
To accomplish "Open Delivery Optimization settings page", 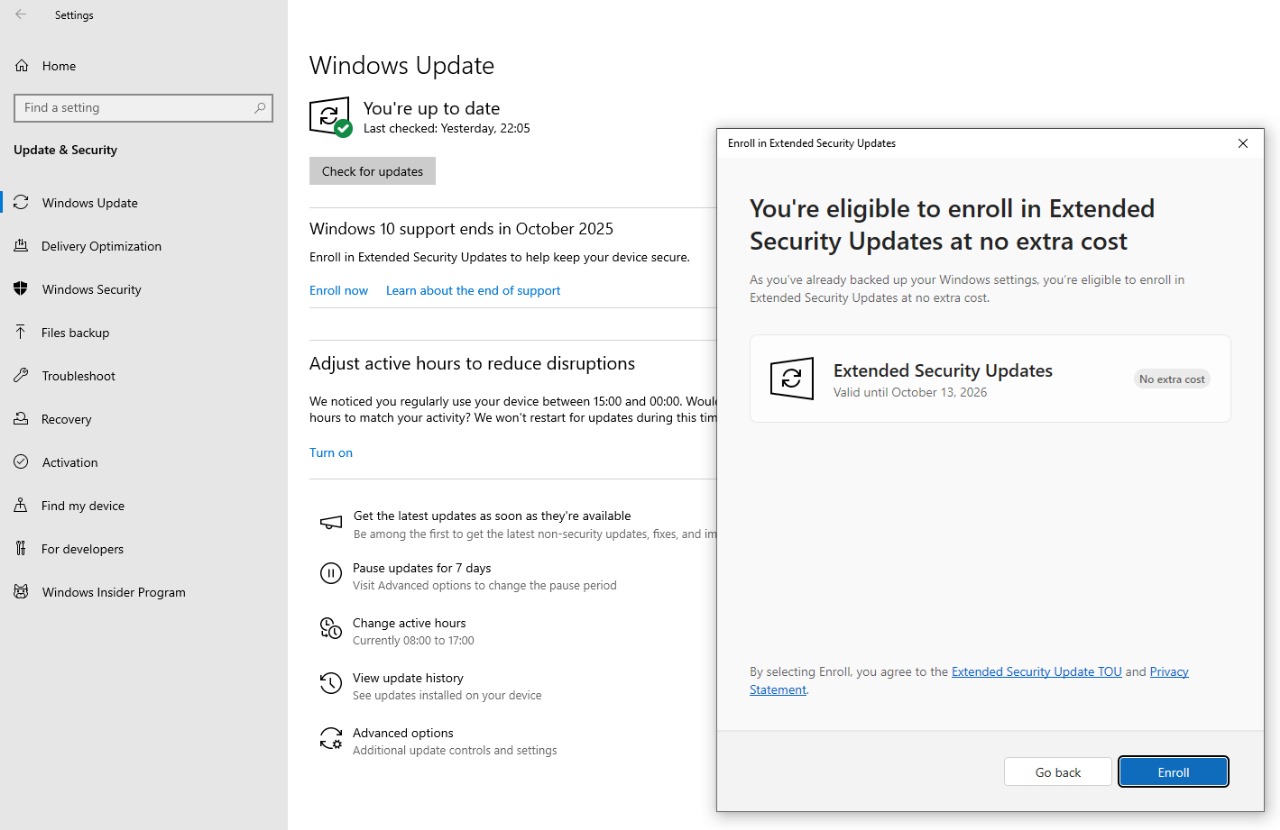I will (101, 246).
